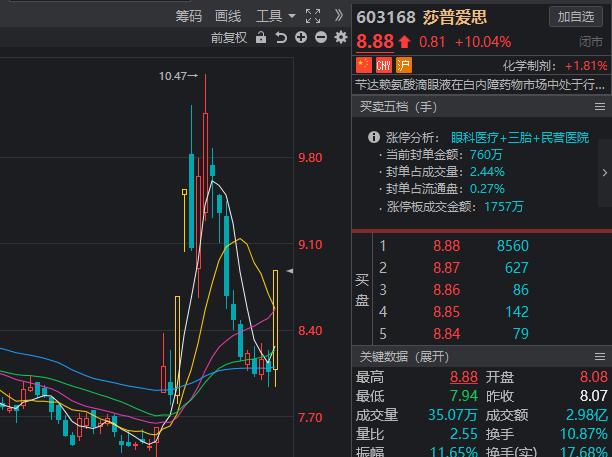
Task: Click the China flag icon
Action: tap(364, 65)
